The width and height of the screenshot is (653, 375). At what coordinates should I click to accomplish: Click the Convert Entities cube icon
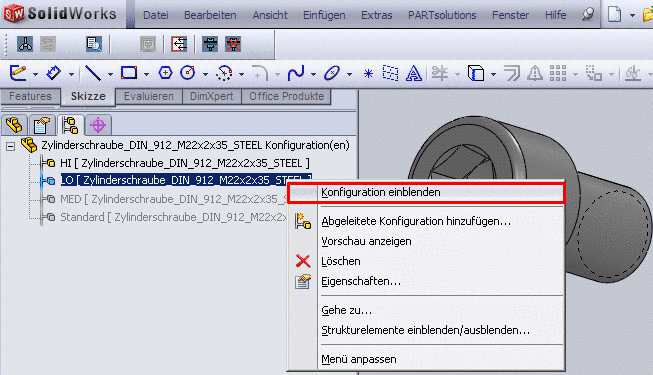[x=476, y=73]
